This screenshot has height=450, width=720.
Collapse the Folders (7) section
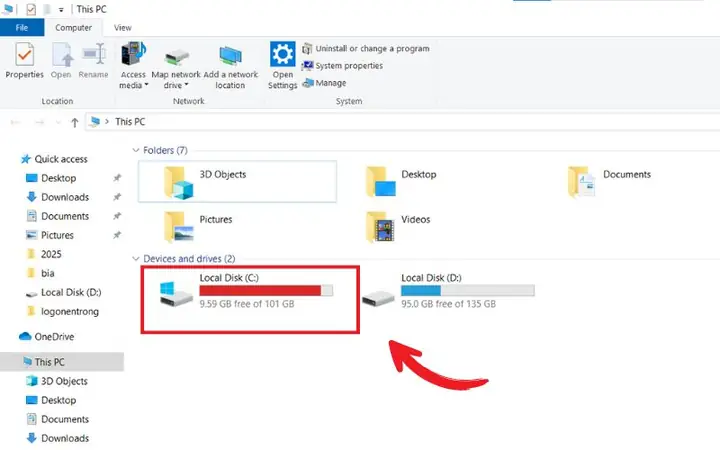[136, 150]
